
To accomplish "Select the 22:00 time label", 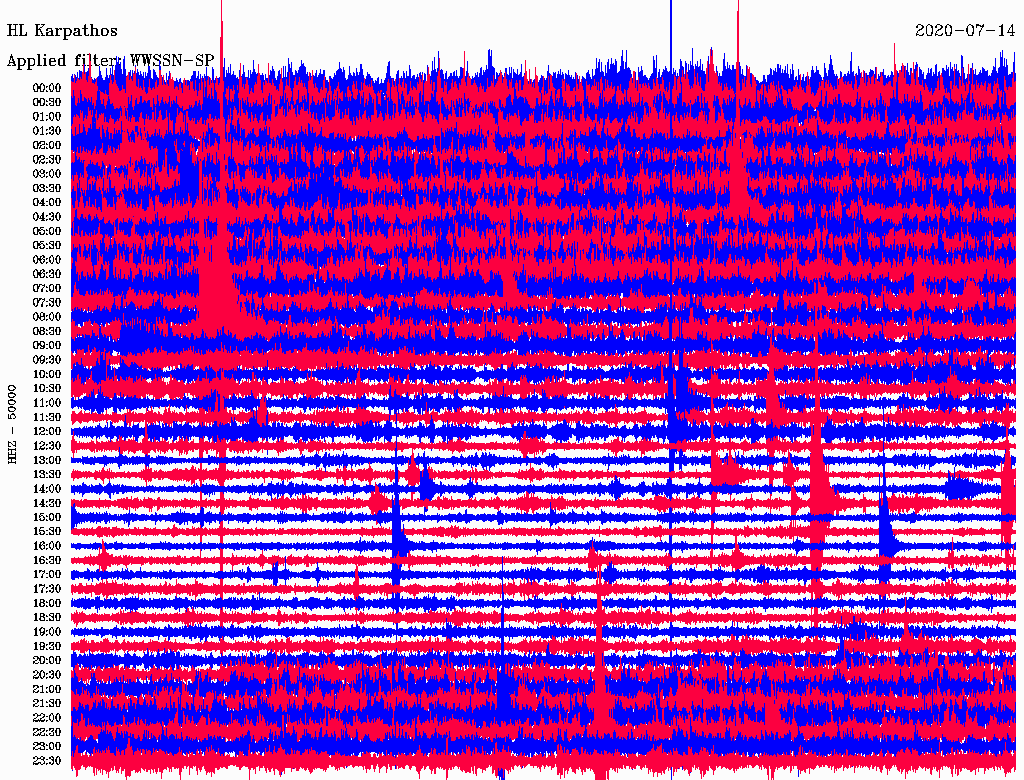I will pos(47,718).
